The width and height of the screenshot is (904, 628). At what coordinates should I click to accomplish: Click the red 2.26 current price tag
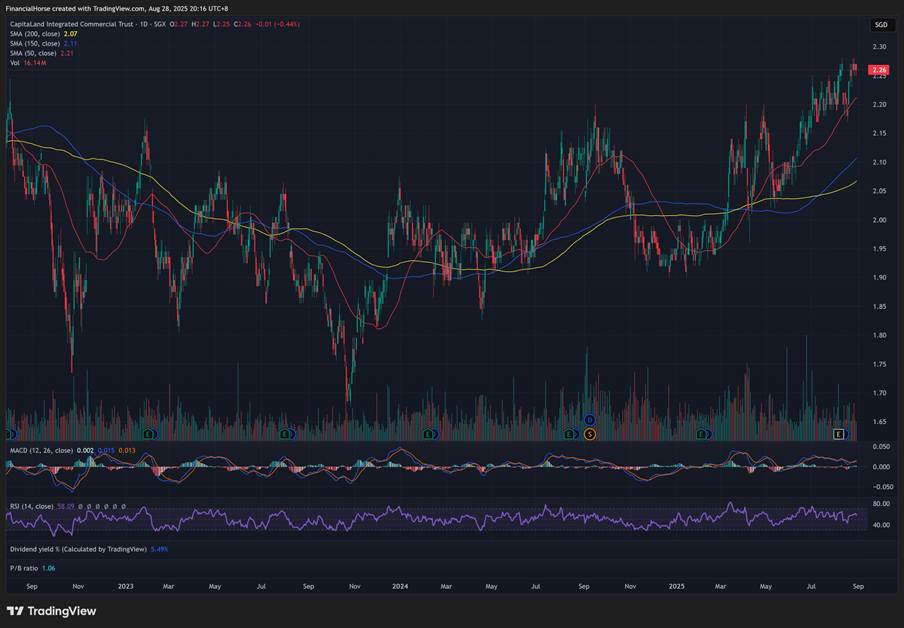point(879,70)
